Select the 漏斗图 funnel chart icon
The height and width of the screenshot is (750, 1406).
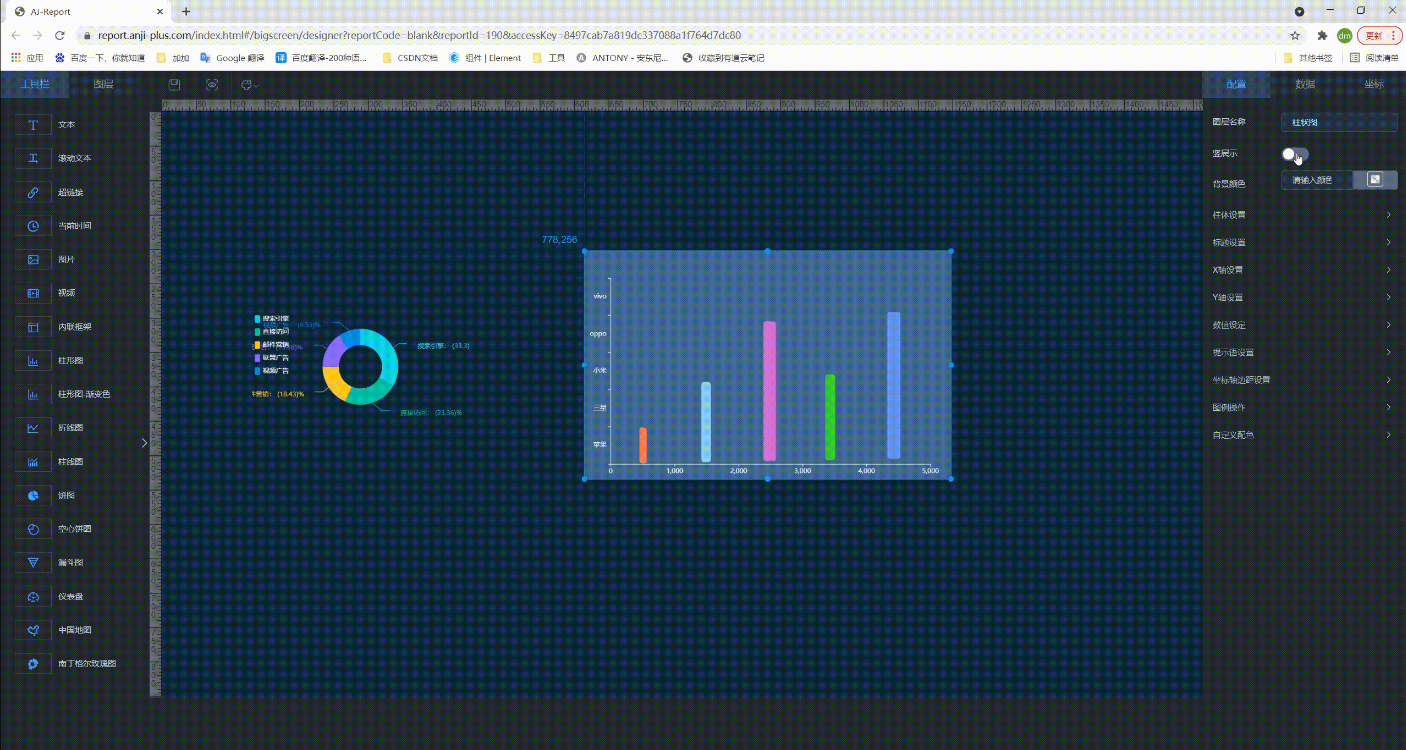[x=33, y=563]
